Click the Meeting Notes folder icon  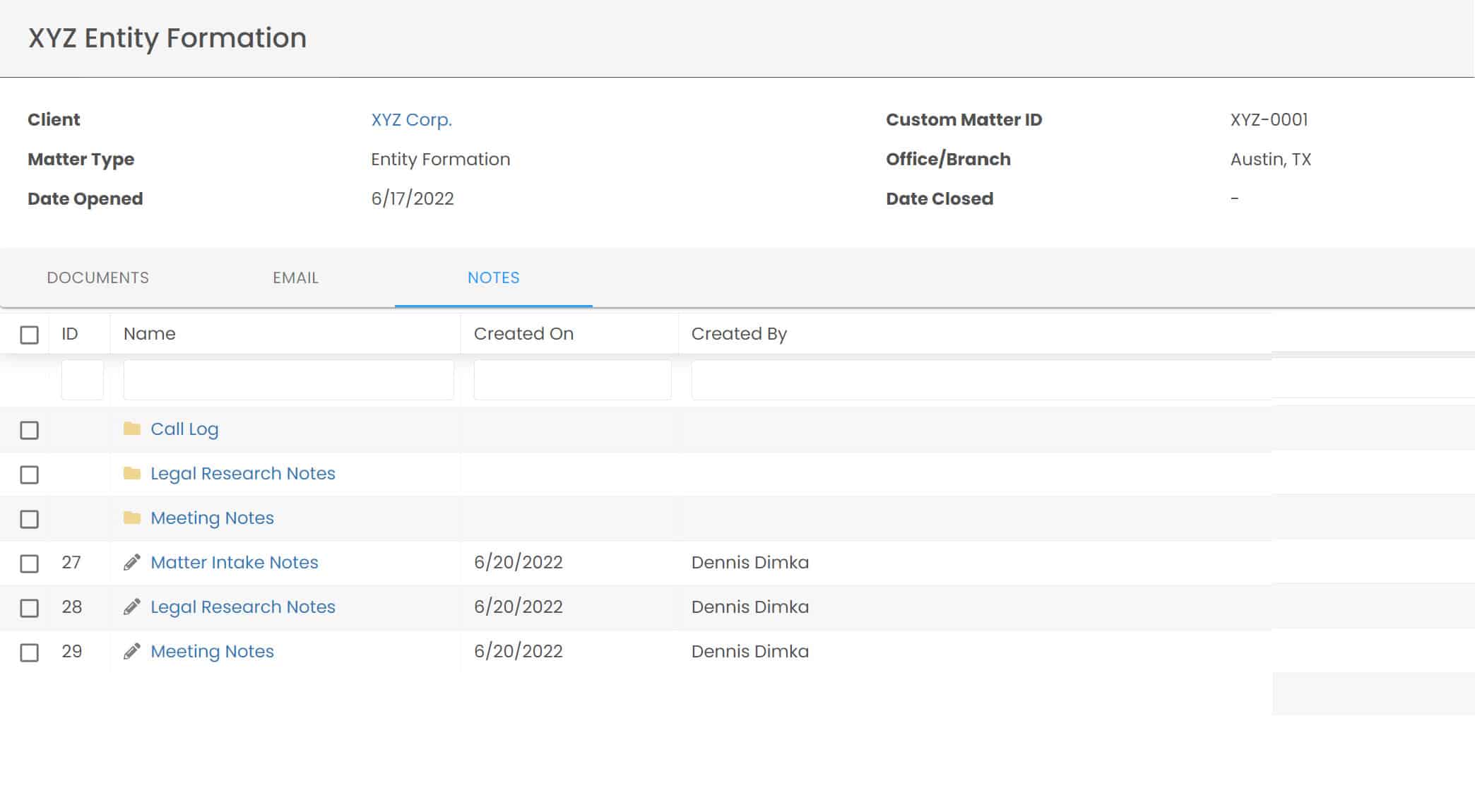click(x=132, y=518)
